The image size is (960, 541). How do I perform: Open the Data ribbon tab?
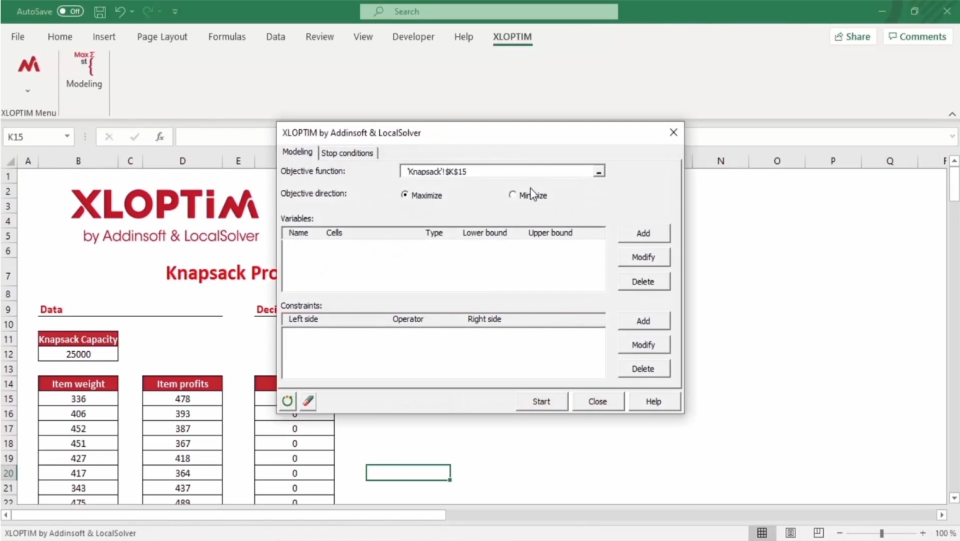276,37
